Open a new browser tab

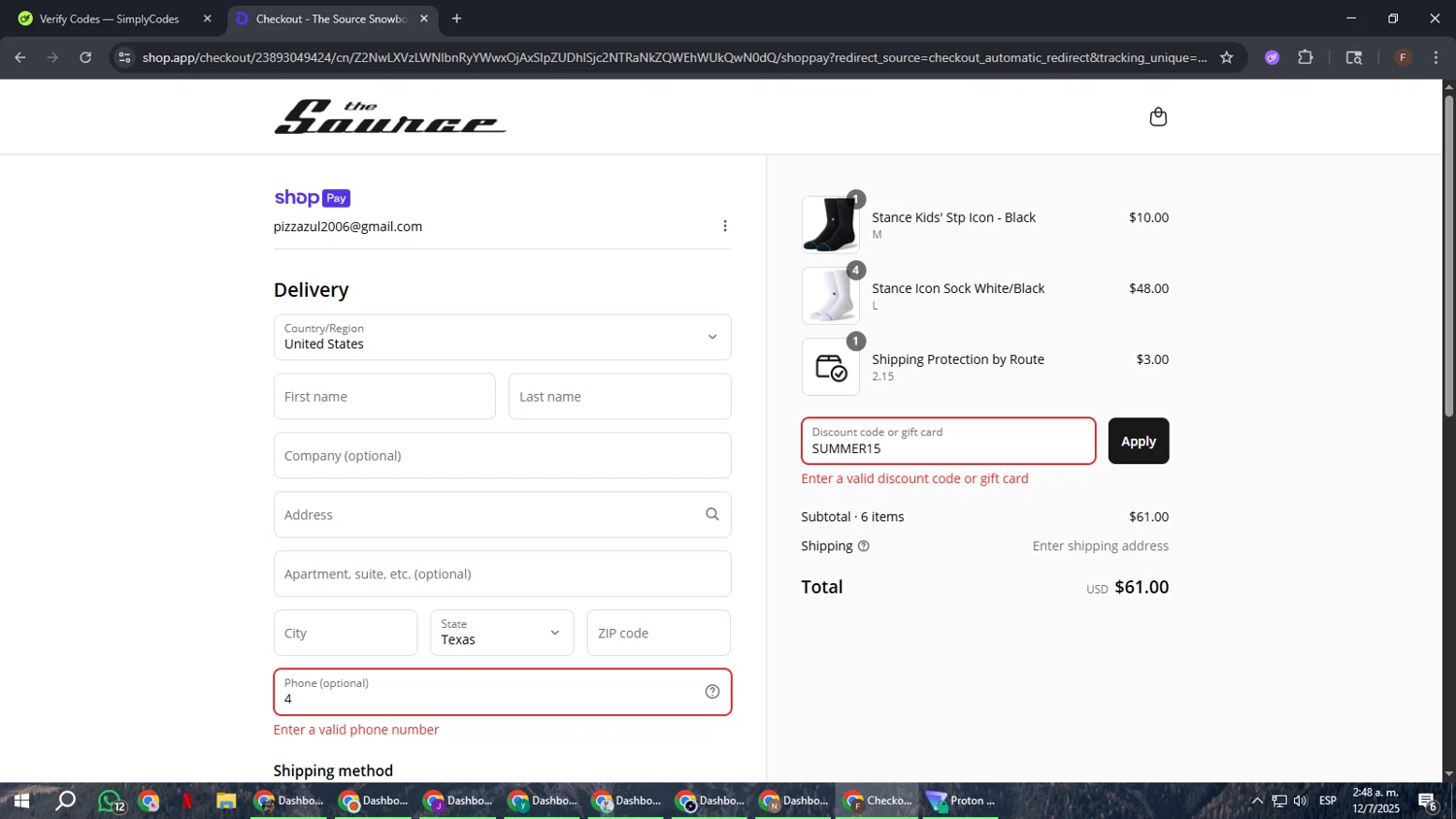(457, 18)
